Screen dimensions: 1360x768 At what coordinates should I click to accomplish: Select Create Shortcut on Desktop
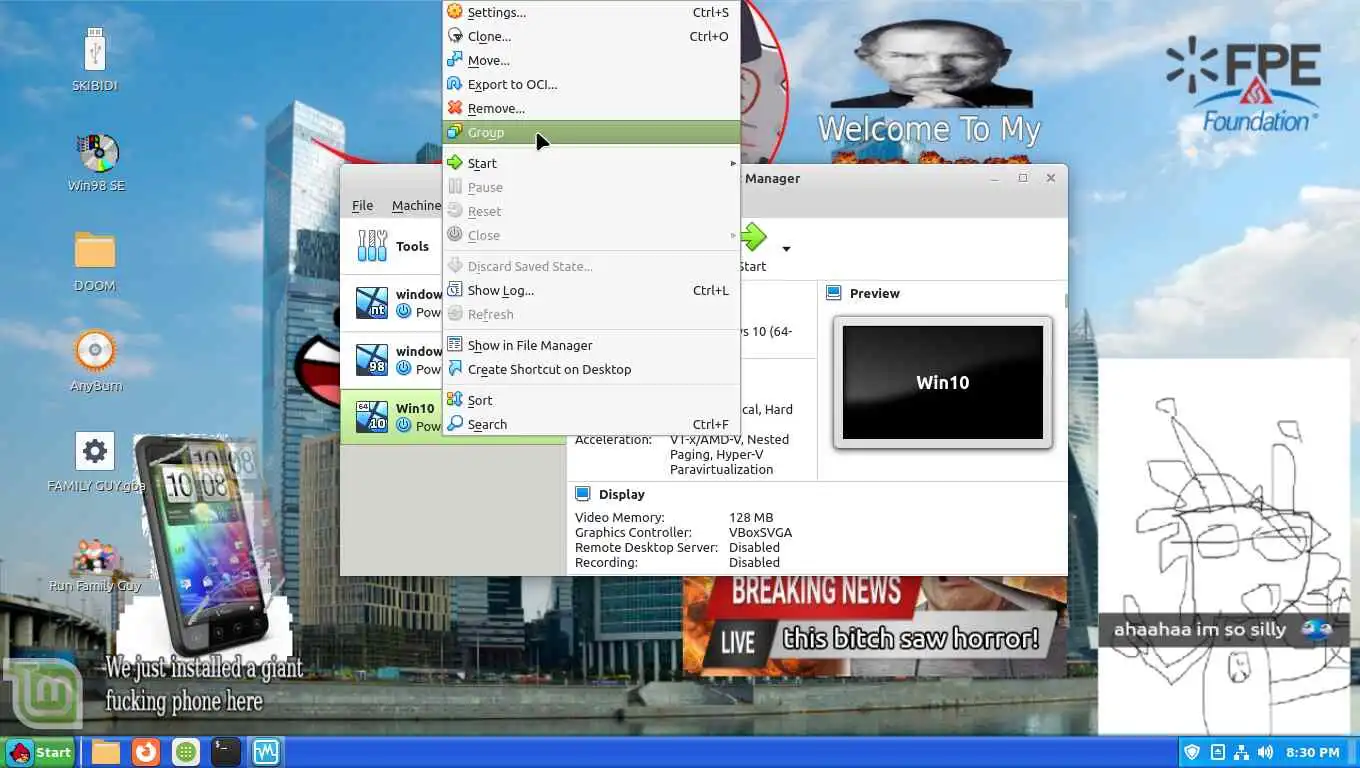point(591,369)
